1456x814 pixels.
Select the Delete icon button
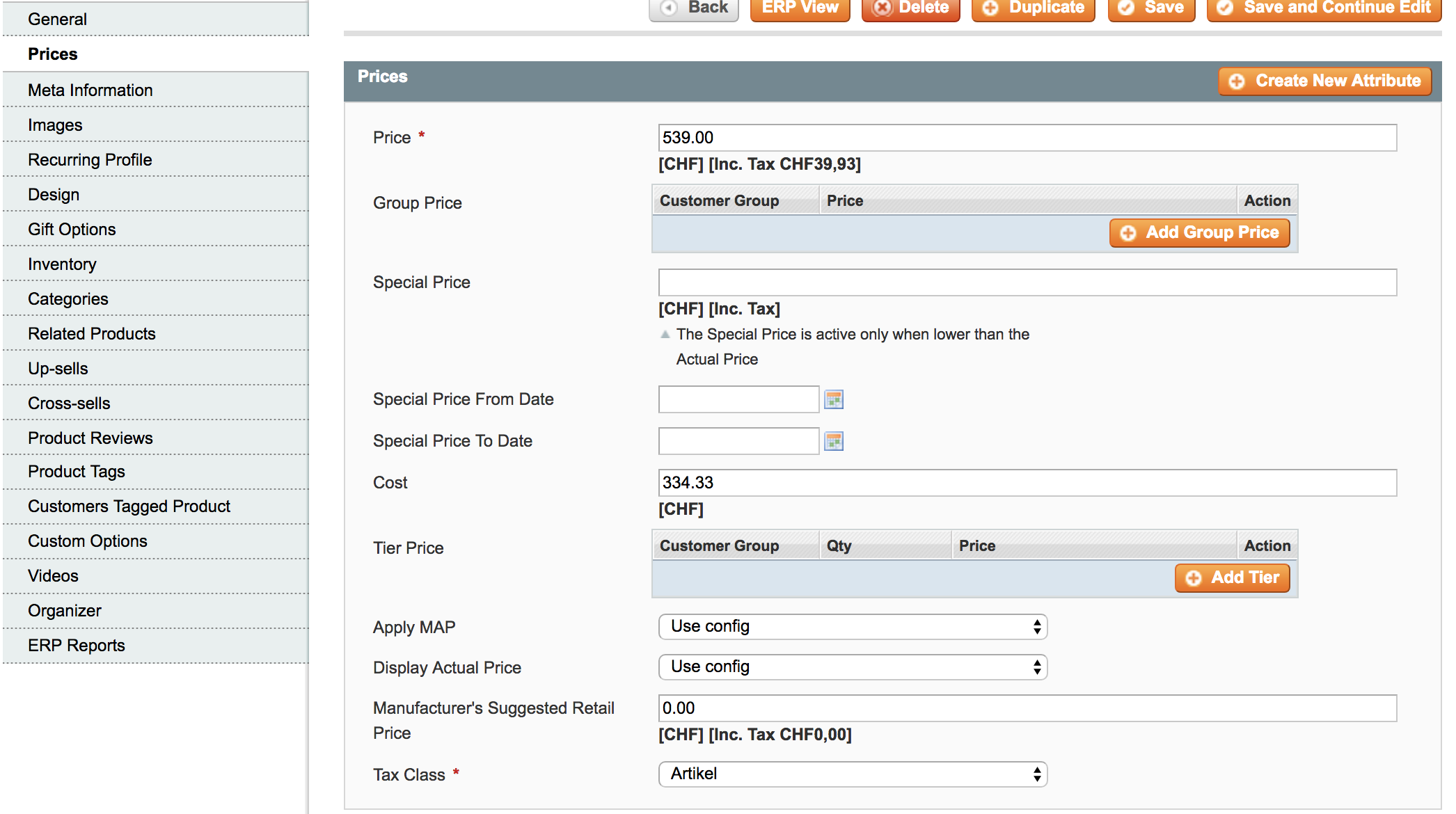883,8
